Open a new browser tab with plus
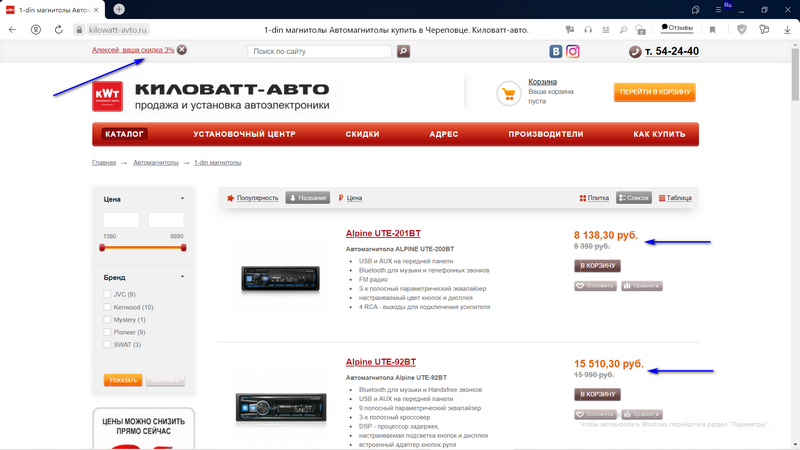 119,9
